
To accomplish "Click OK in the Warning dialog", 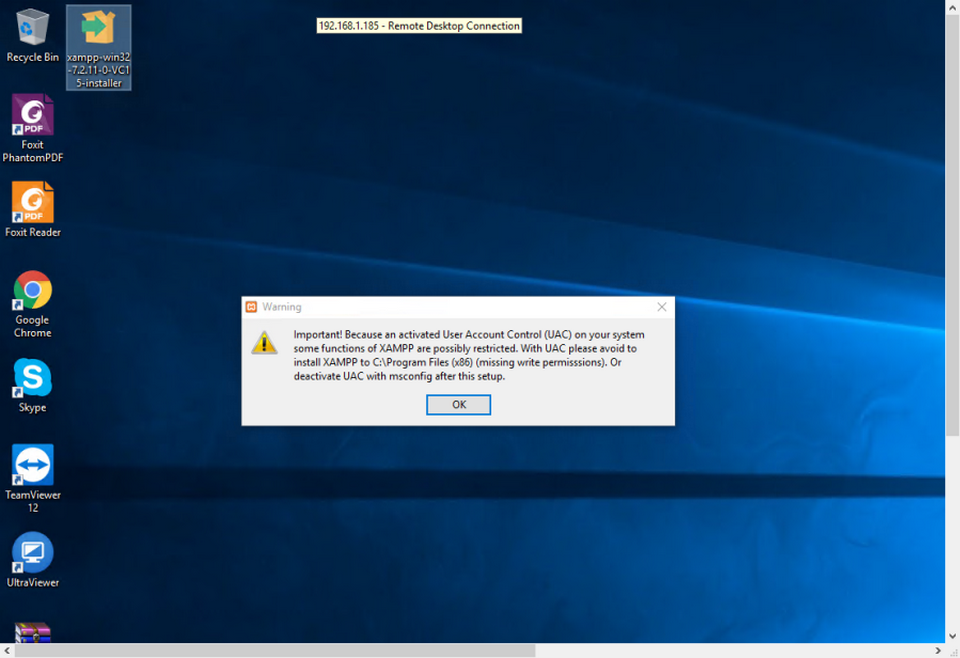I will pyautogui.click(x=458, y=405).
